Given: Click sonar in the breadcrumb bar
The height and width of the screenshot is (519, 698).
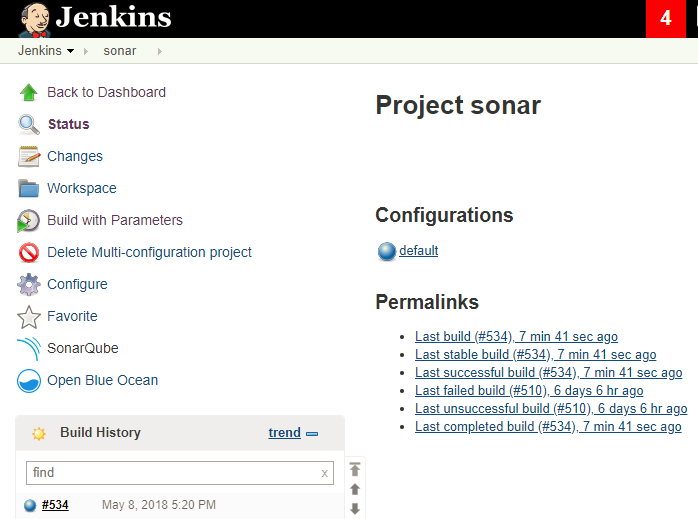Looking at the screenshot, I should pos(120,51).
